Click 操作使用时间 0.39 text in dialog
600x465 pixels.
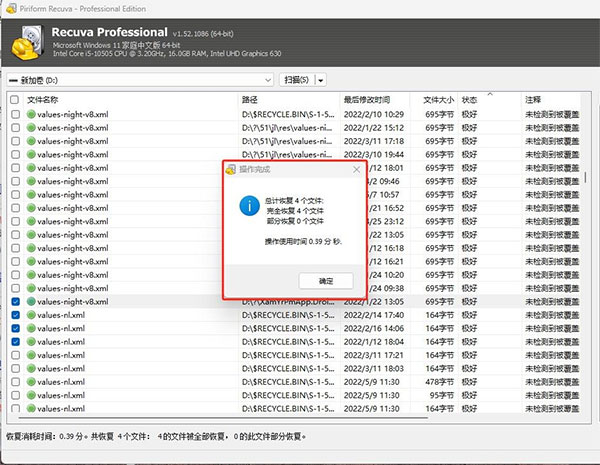coord(303,241)
